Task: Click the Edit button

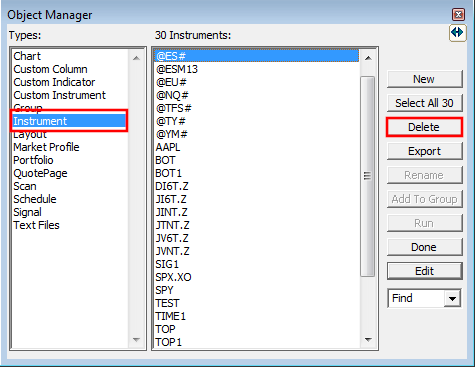Action: point(424,271)
